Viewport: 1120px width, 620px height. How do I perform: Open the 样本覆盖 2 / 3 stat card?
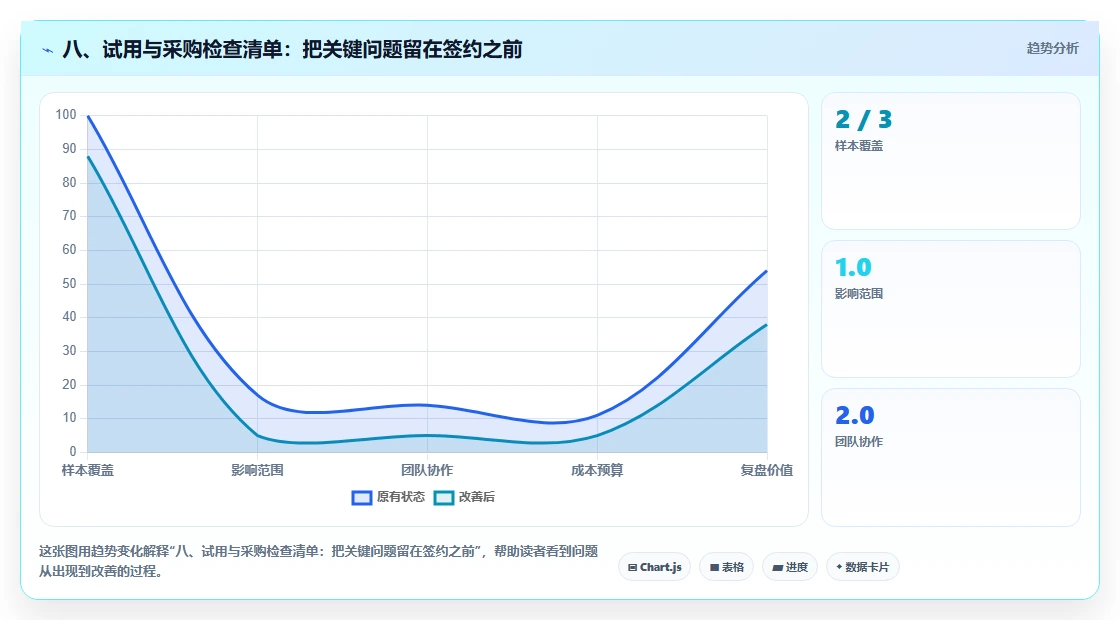click(x=951, y=161)
